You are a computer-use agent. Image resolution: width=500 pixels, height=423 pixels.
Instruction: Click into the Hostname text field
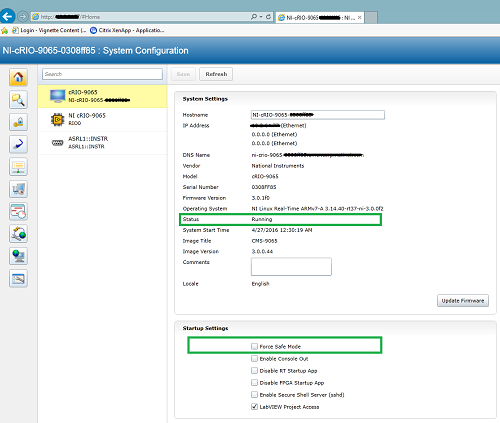point(318,115)
